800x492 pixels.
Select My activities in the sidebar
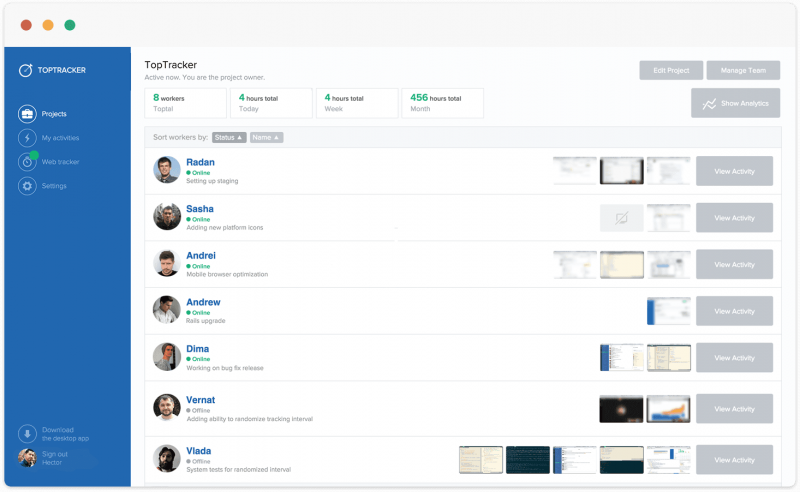[x=60, y=138]
